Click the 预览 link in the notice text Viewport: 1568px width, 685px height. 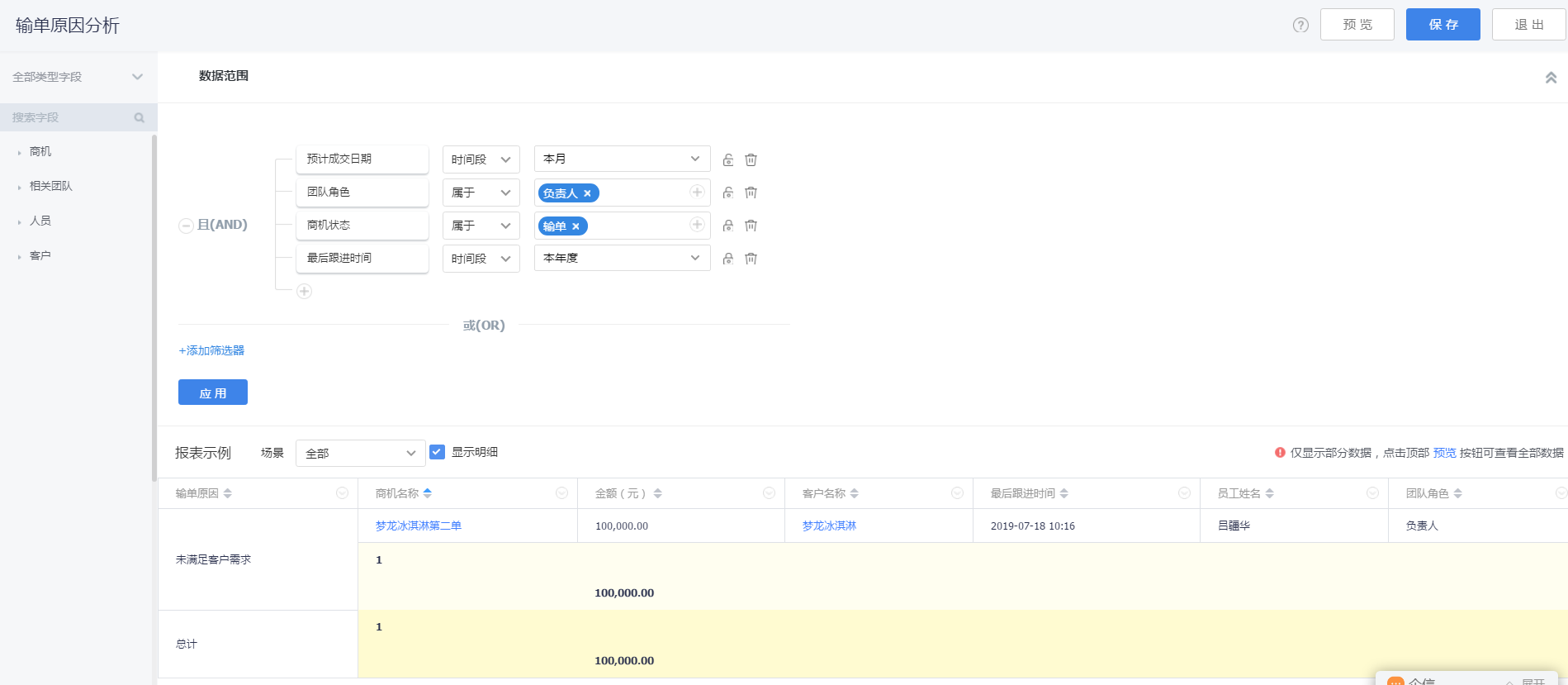1444,453
